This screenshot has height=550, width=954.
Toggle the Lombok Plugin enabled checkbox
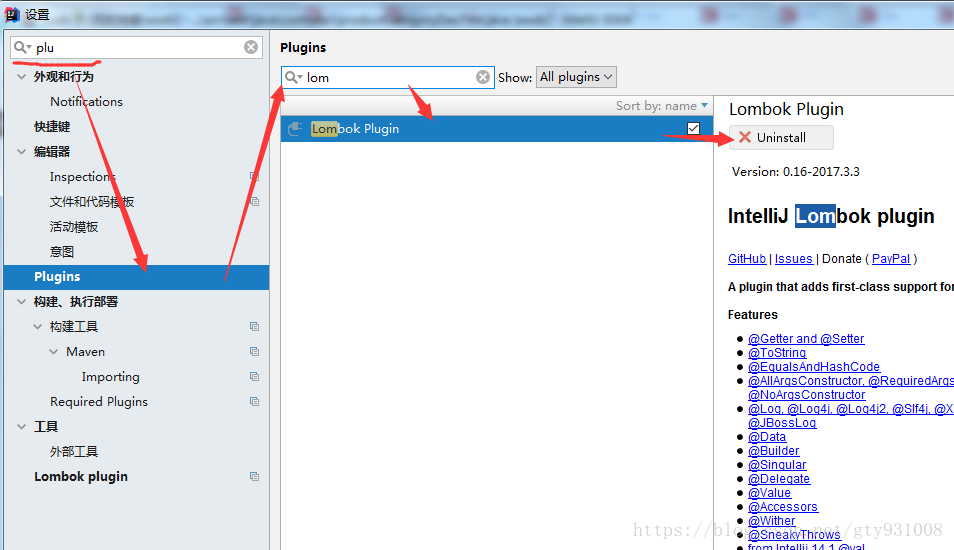pos(693,128)
